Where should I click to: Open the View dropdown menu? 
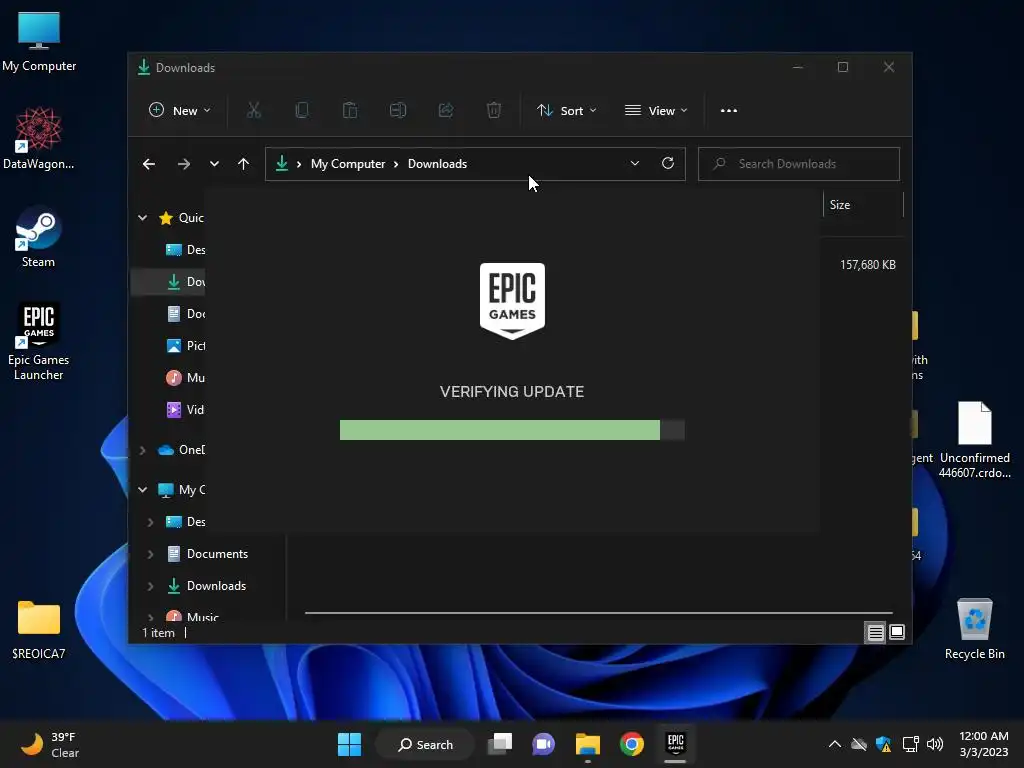656,110
